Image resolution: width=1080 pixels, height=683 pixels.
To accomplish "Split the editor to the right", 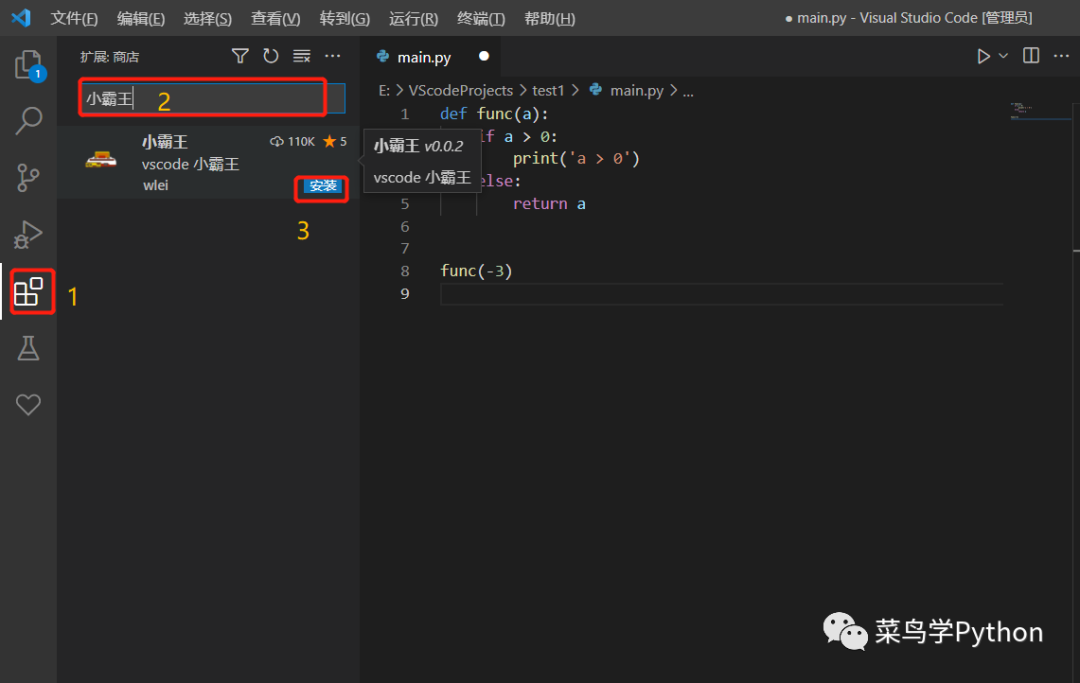I will point(1031,56).
